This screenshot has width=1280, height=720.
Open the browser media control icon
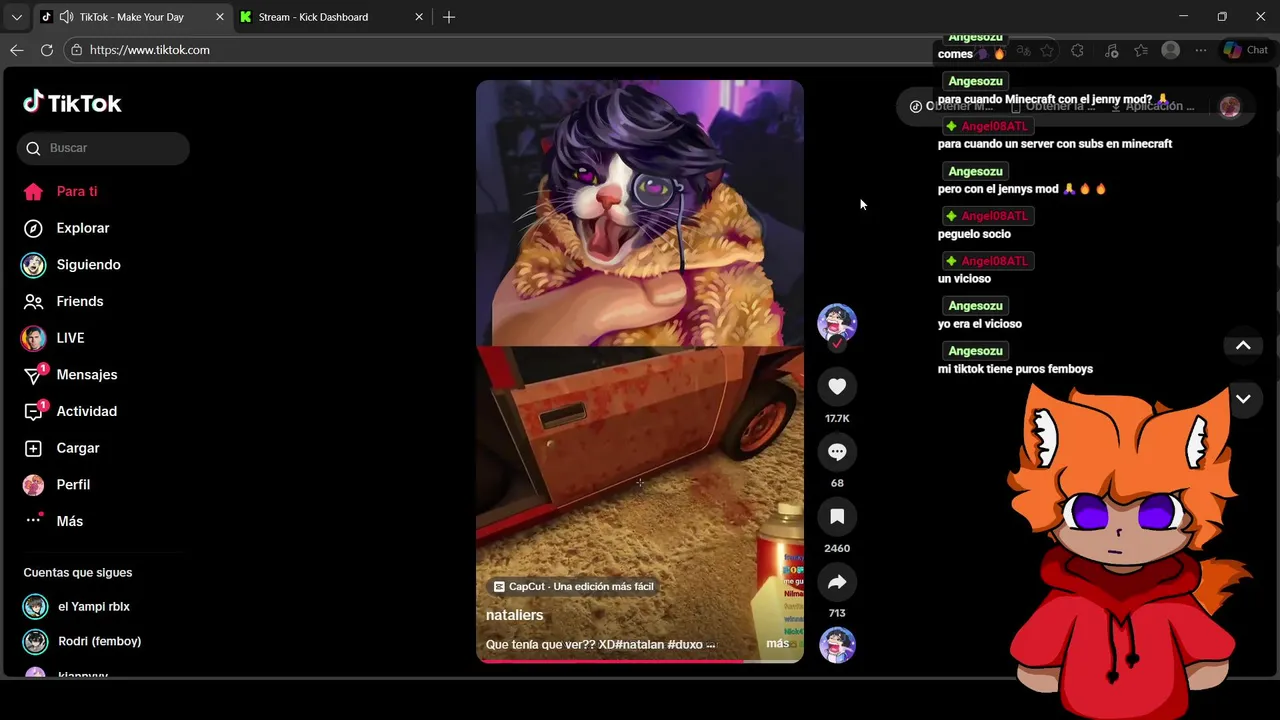[x=1111, y=50]
